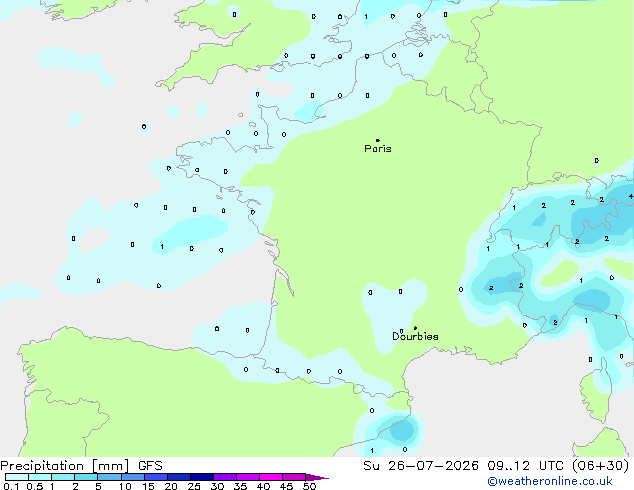
Task: Click the Dourbies location dot marker
Action: (415, 328)
